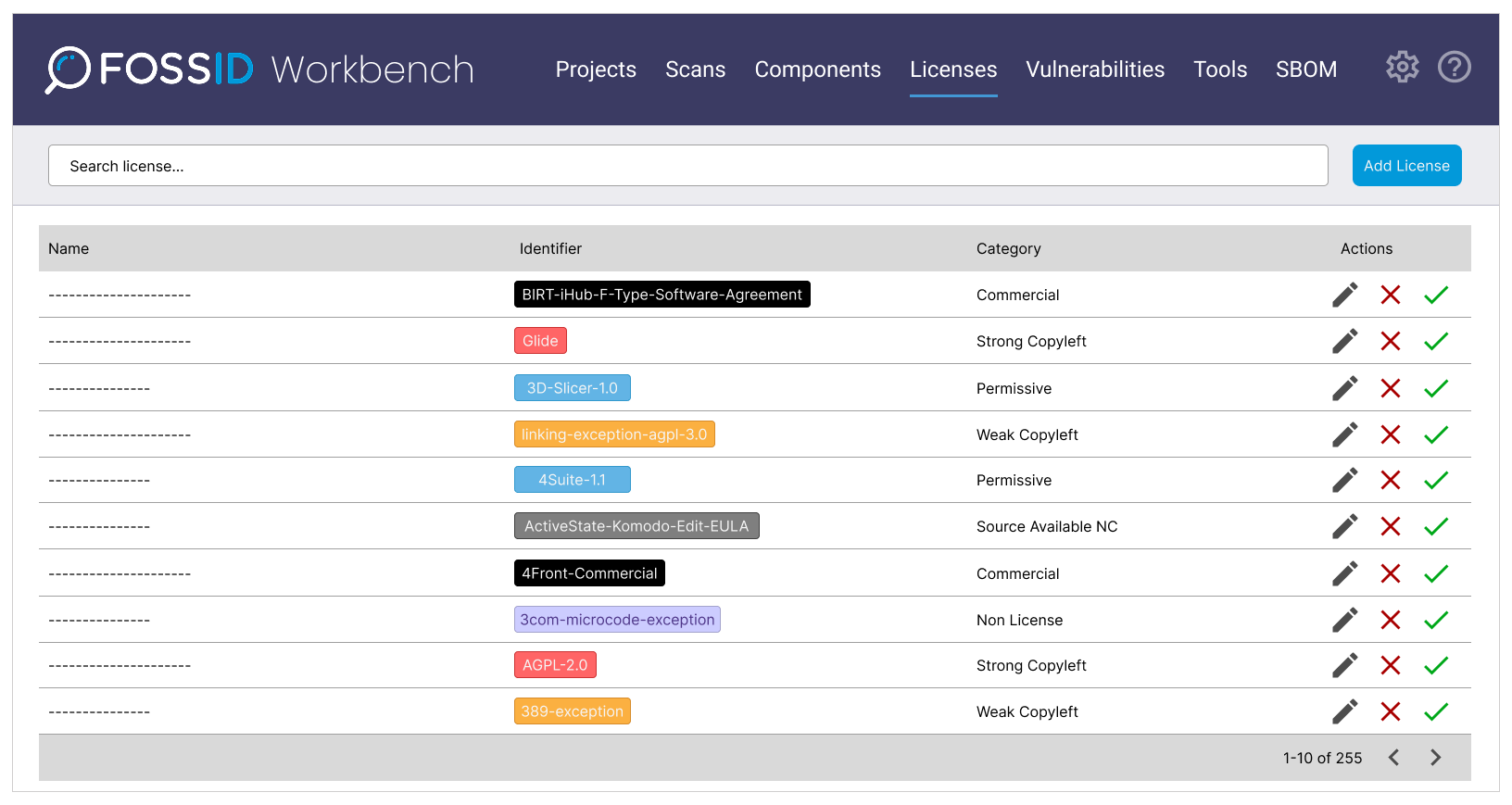Delete 3com-microcode-exception license
The height and width of the screenshot is (805, 1512).
pos(1391,620)
